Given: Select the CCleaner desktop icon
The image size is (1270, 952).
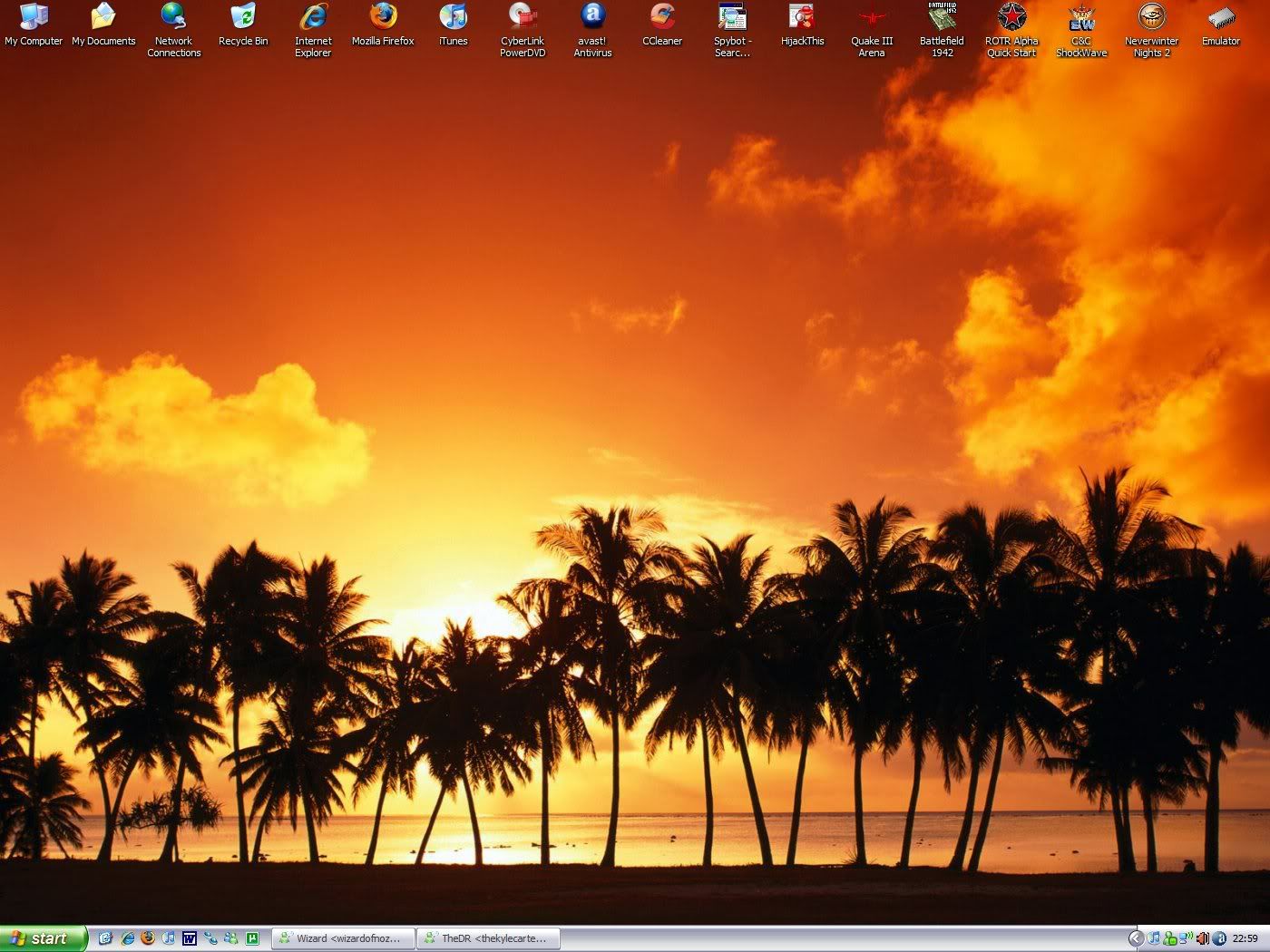Looking at the screenshot, I should [x=662, y=25].
